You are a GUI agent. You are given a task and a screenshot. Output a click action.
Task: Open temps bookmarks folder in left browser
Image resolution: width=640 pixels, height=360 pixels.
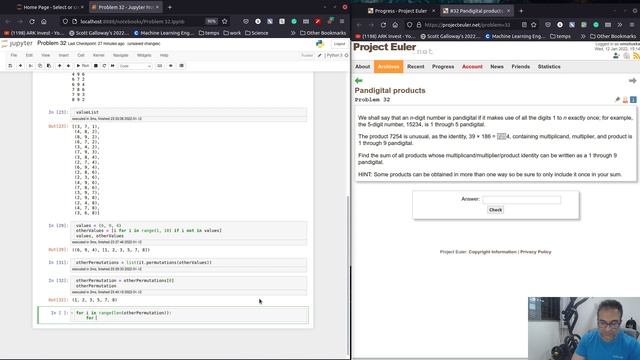coord(209,33)
